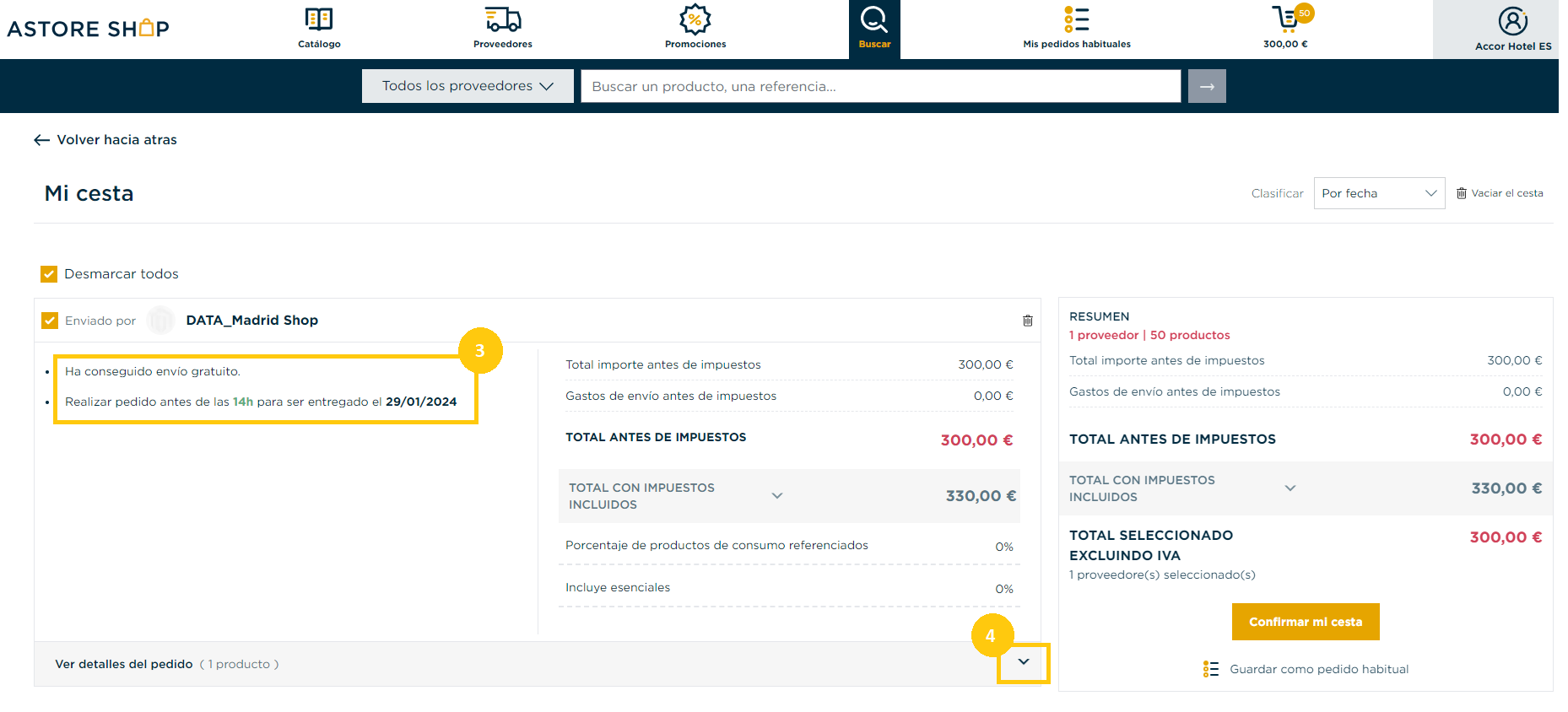Uncheck the Enviado por DATA_Madrid Shop checkbox
Viewport: 1568px width, 712px height.
[x=50, y=321]
